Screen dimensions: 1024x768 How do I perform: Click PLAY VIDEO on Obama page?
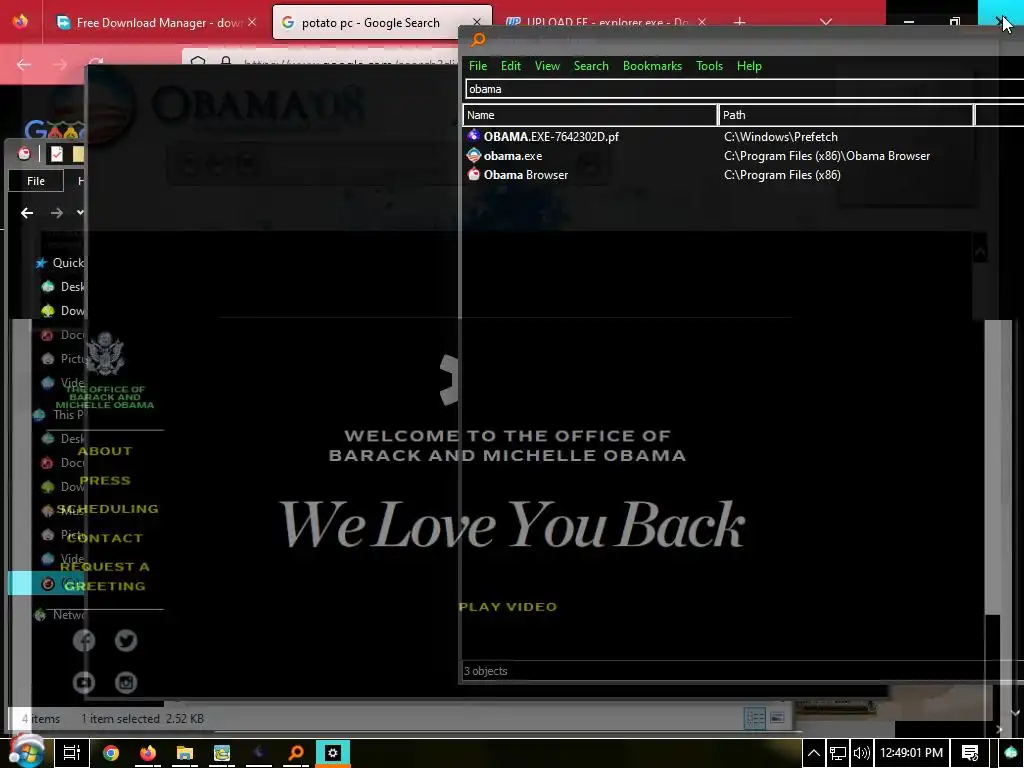pos(507,607)
